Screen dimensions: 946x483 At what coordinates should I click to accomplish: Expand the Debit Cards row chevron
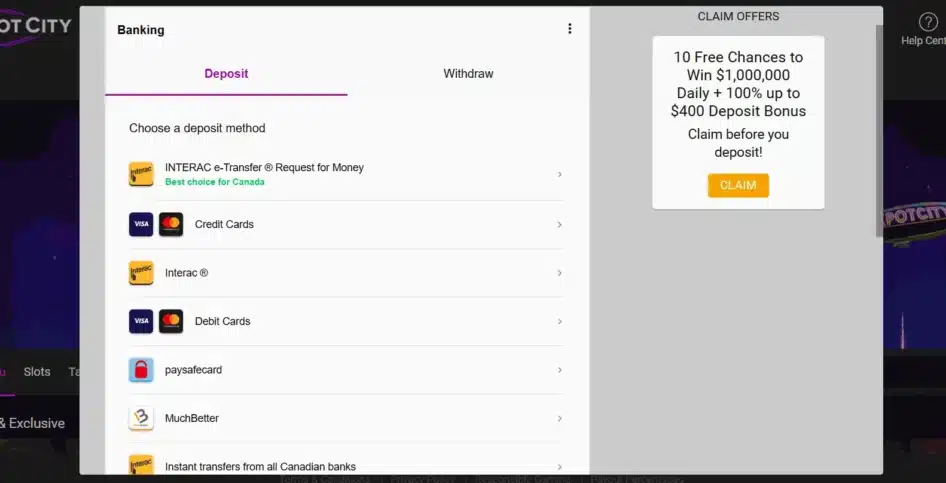pyautogui.click(x=559, y=322)
